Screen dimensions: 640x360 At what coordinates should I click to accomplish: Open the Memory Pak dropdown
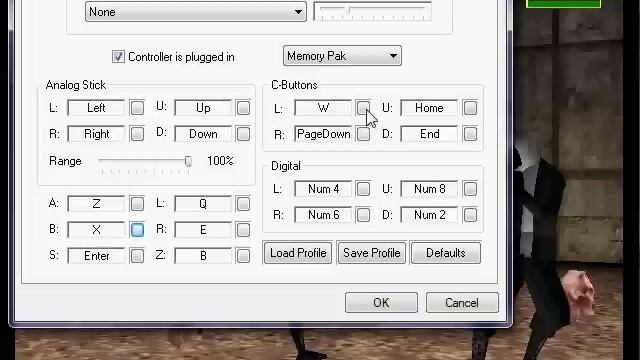[342, 56]
